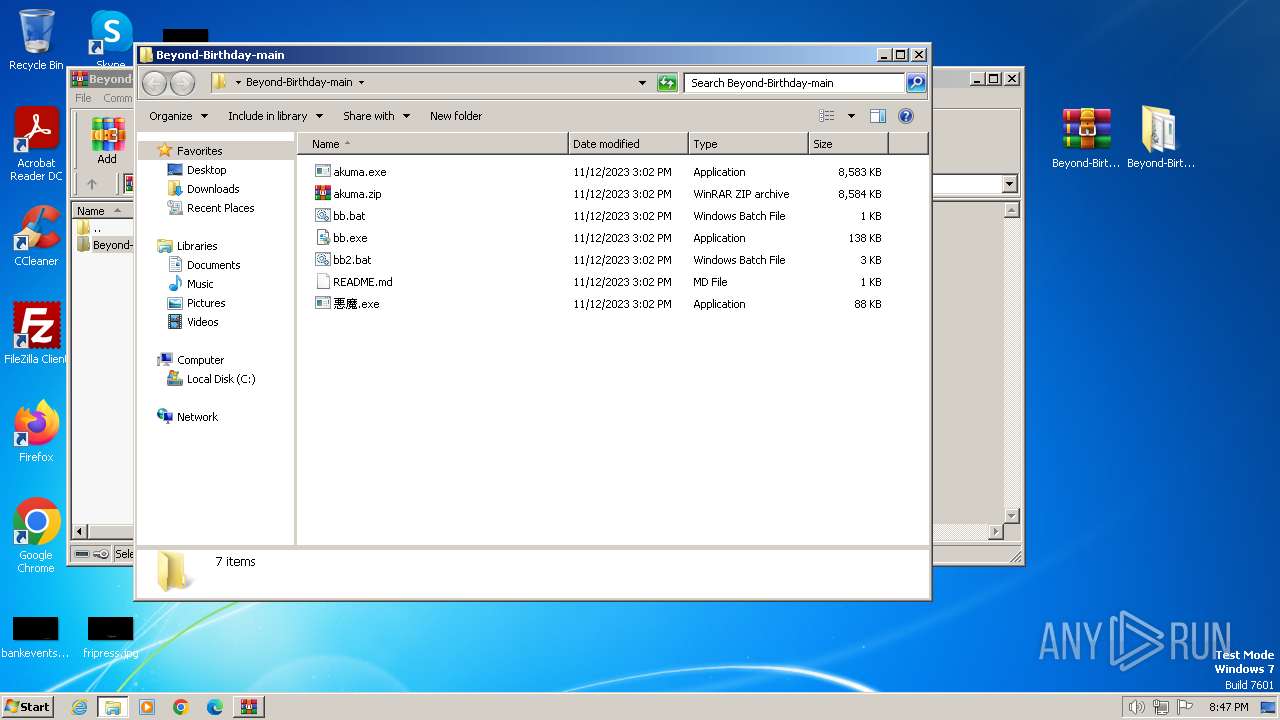Click the Start button
The height and width of the screenshot is (720, 1280).
click(x=28, y=707)
